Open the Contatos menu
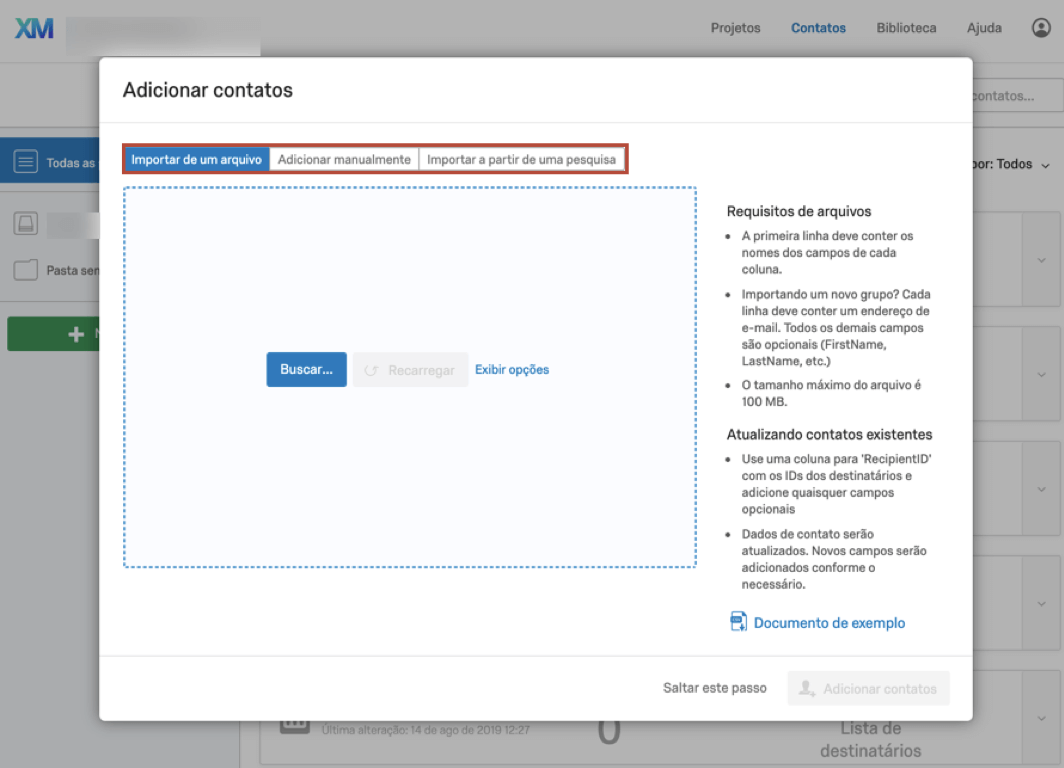Image resolution: width=1064 pixels, height=768 pixels. click(x=818, y=28)
